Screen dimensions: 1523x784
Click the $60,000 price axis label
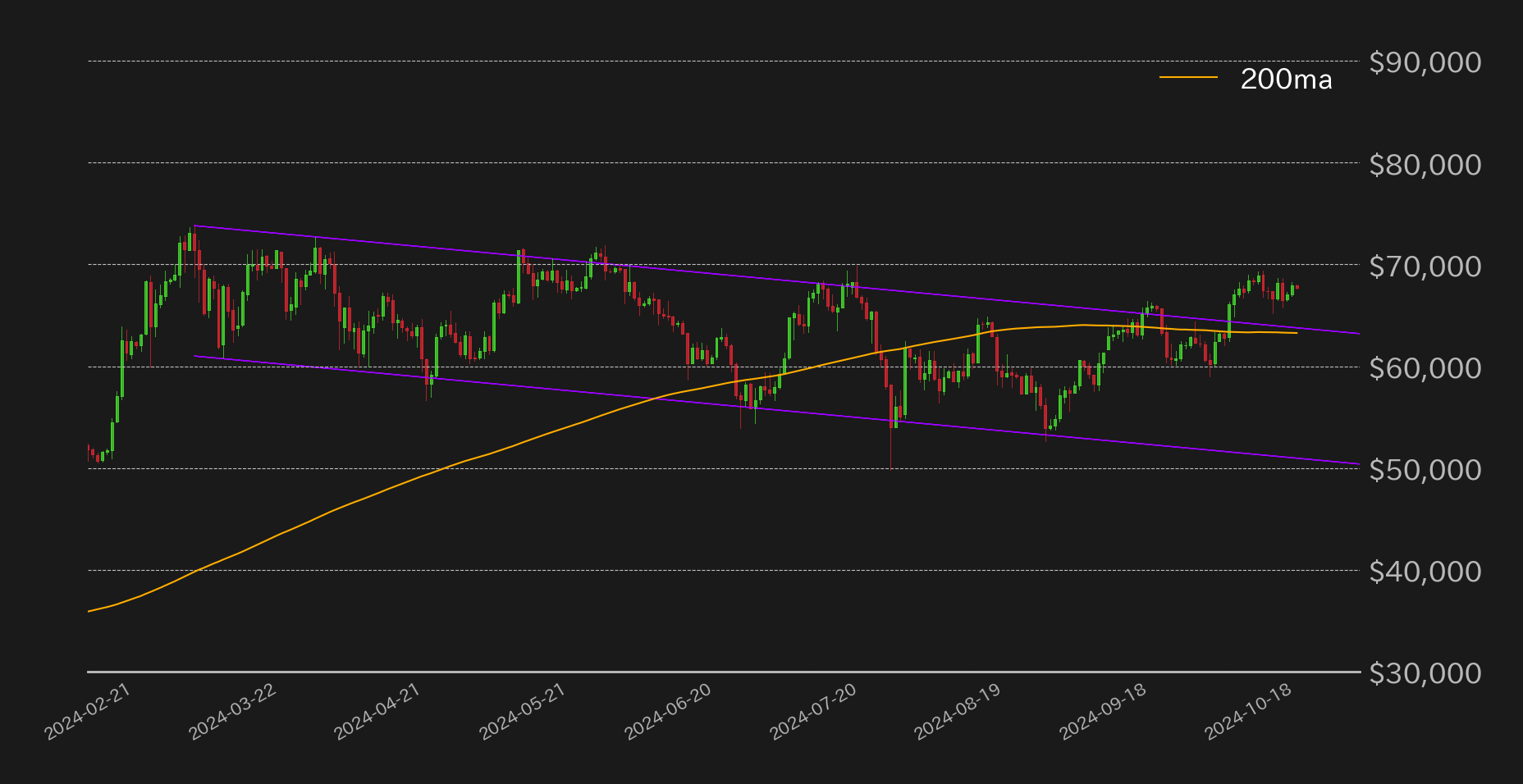1425,368
